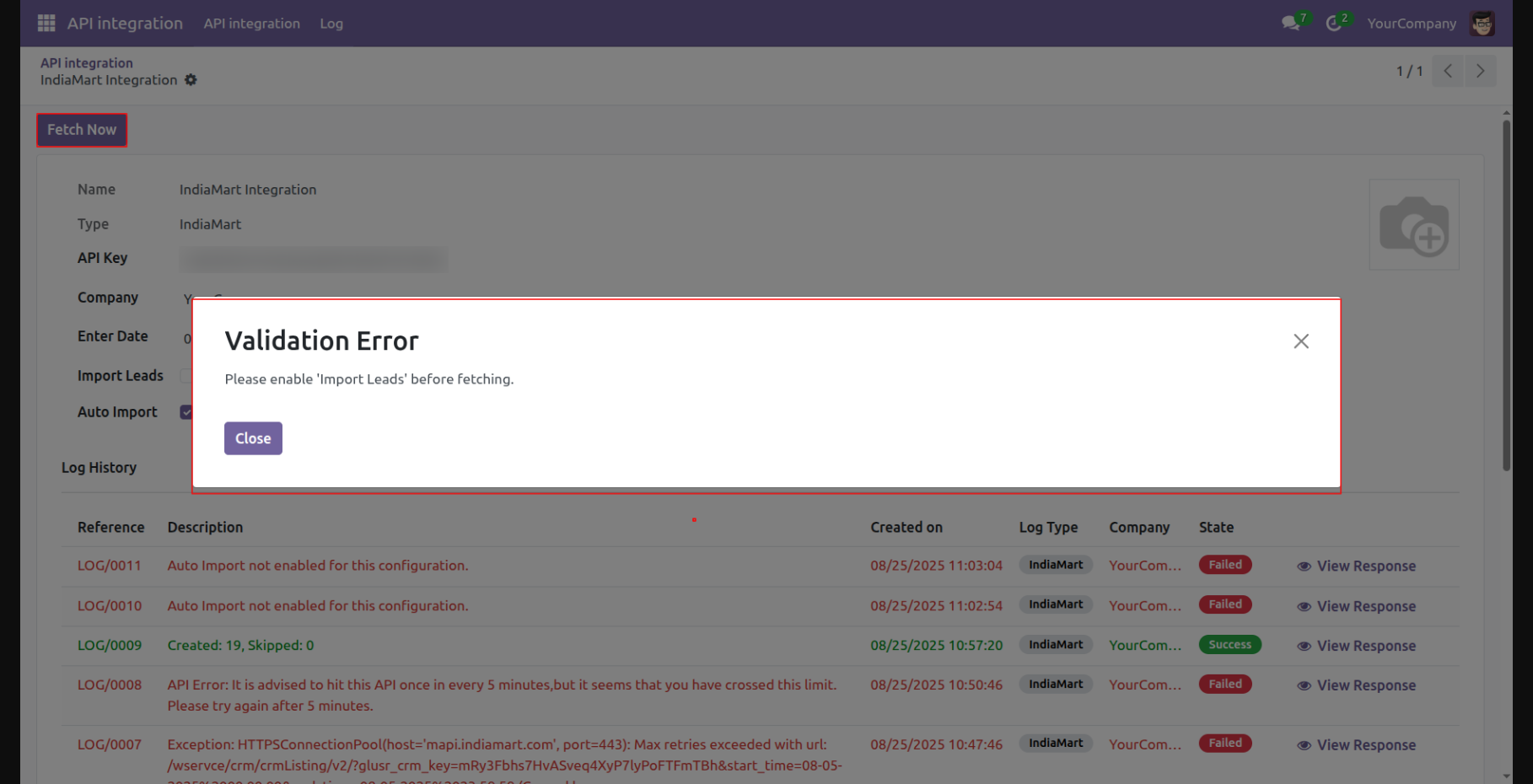
Task: Click timestamp 08/25/2025 11:03:04
Action: click(x=936, y=566)
